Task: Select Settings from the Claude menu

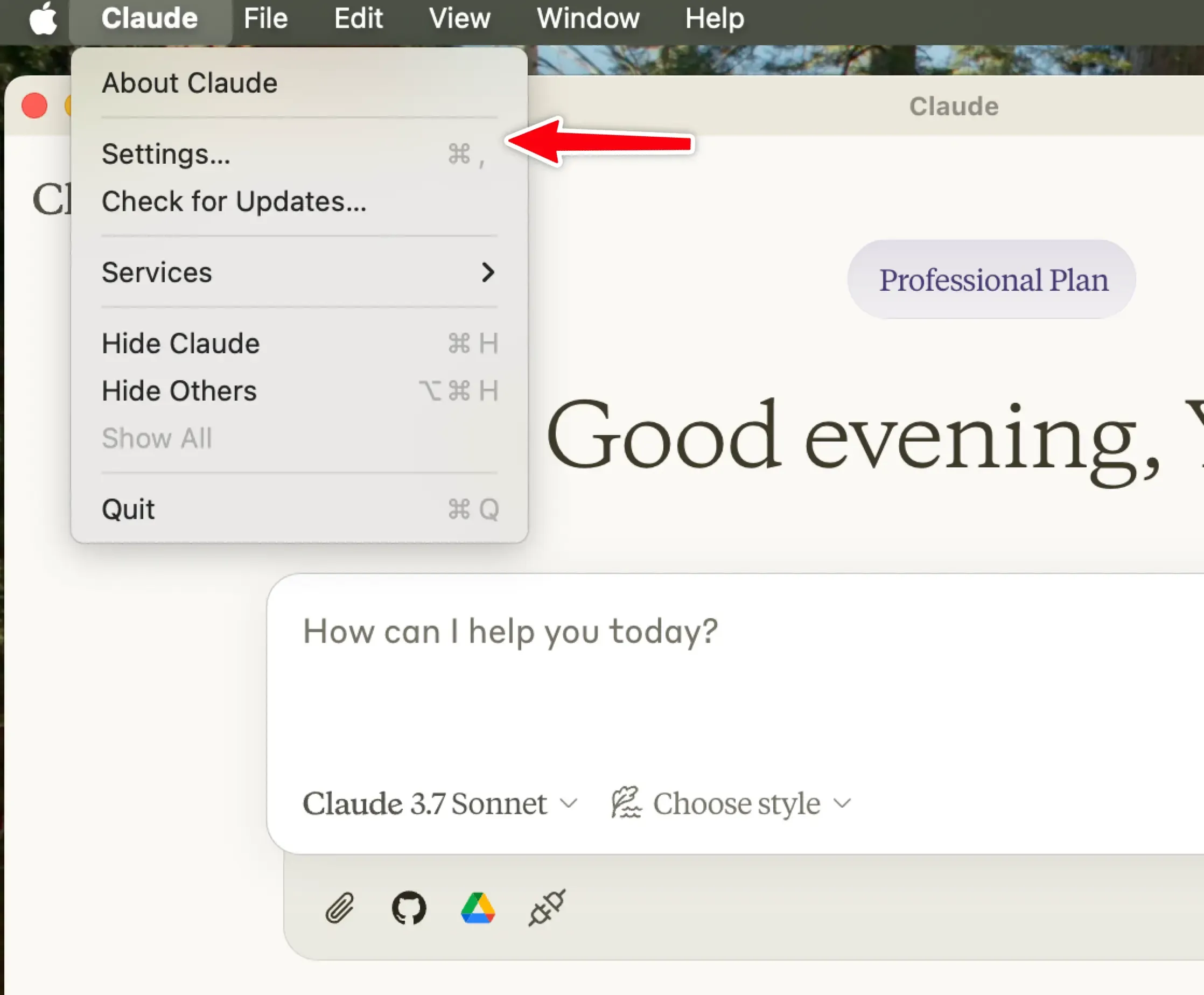Action: 166,155
